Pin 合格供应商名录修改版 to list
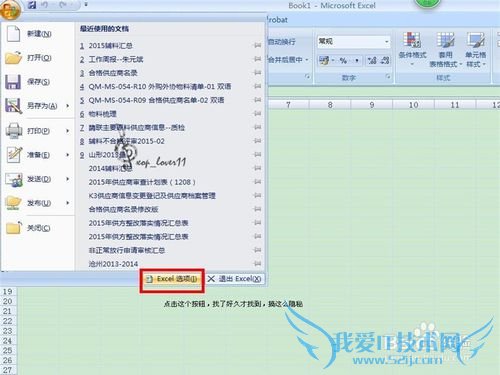Viewport: 500px width, 375px height. coord(258,209)
